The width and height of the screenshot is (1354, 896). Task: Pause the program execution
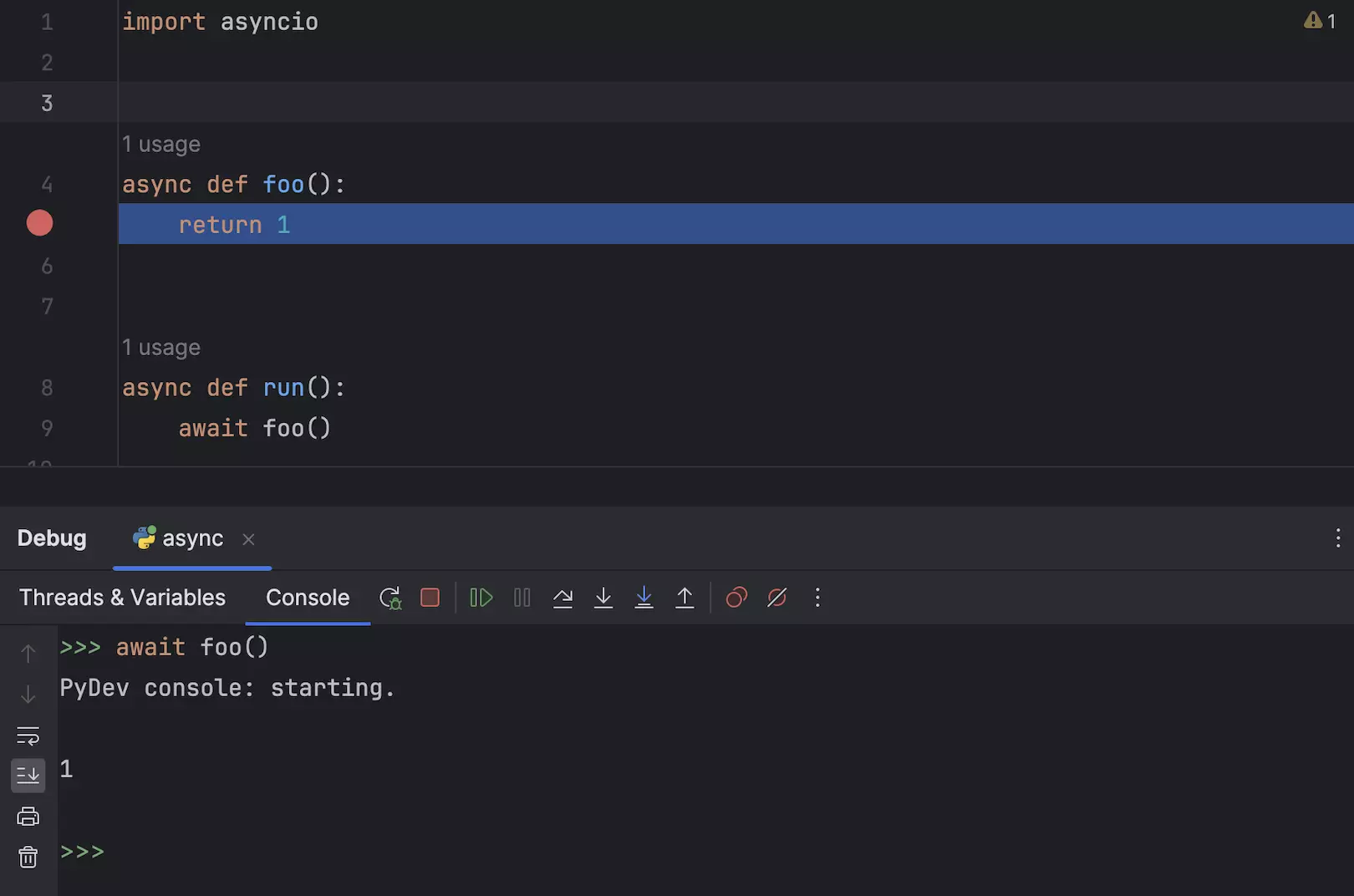tap(522, 598)
